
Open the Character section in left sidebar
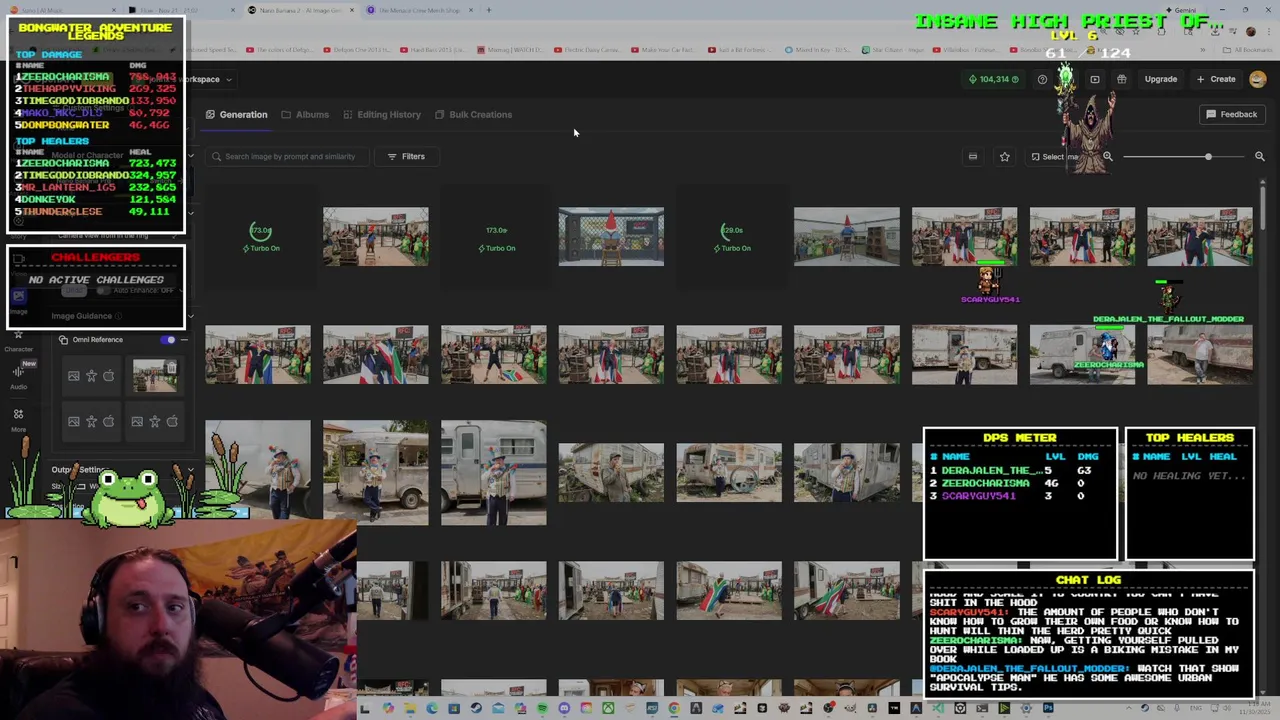point(18,340)
